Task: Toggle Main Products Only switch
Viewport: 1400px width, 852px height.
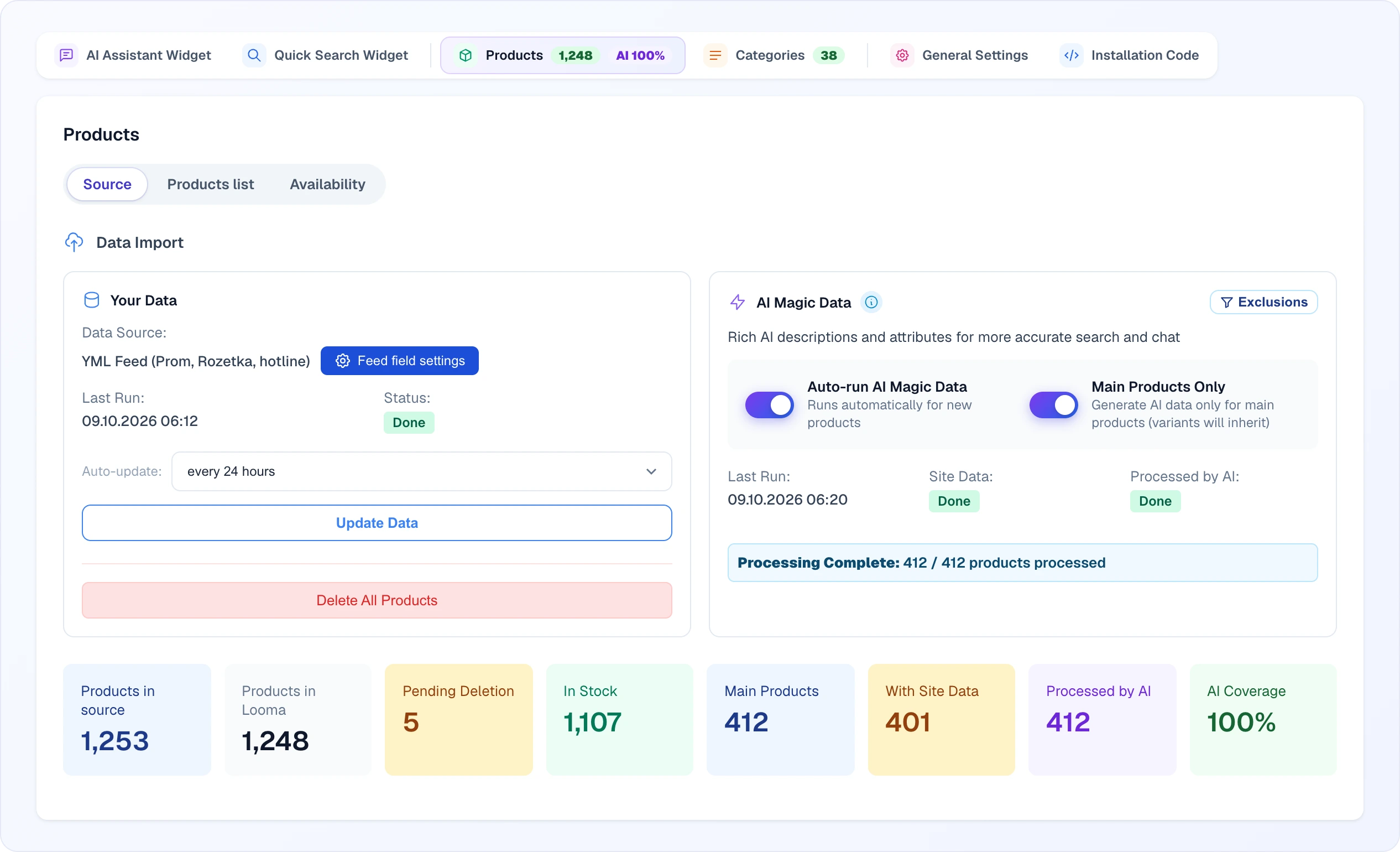Action: (x=1053, y=404)
